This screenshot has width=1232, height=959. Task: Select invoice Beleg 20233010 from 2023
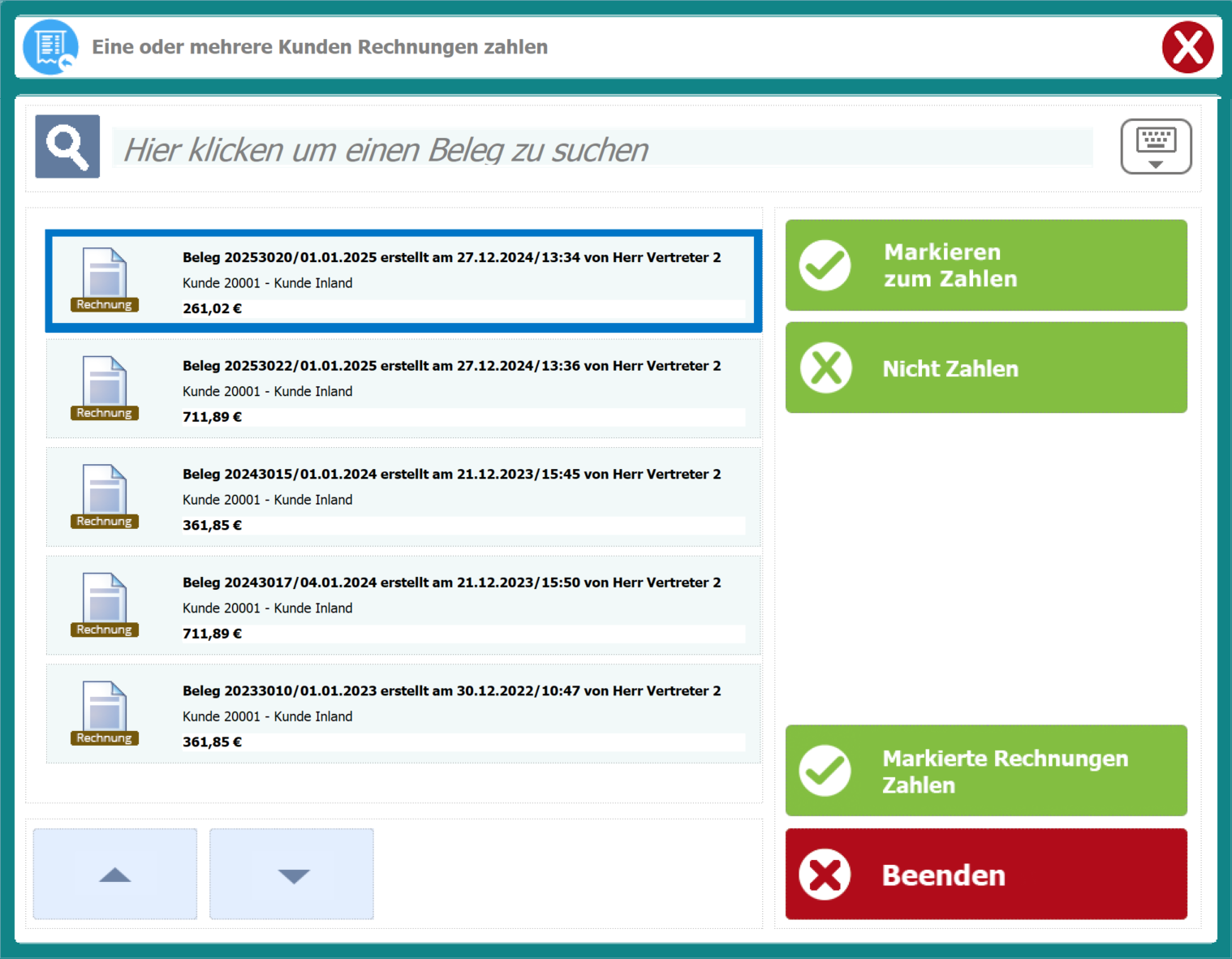[x=451, y=715]
